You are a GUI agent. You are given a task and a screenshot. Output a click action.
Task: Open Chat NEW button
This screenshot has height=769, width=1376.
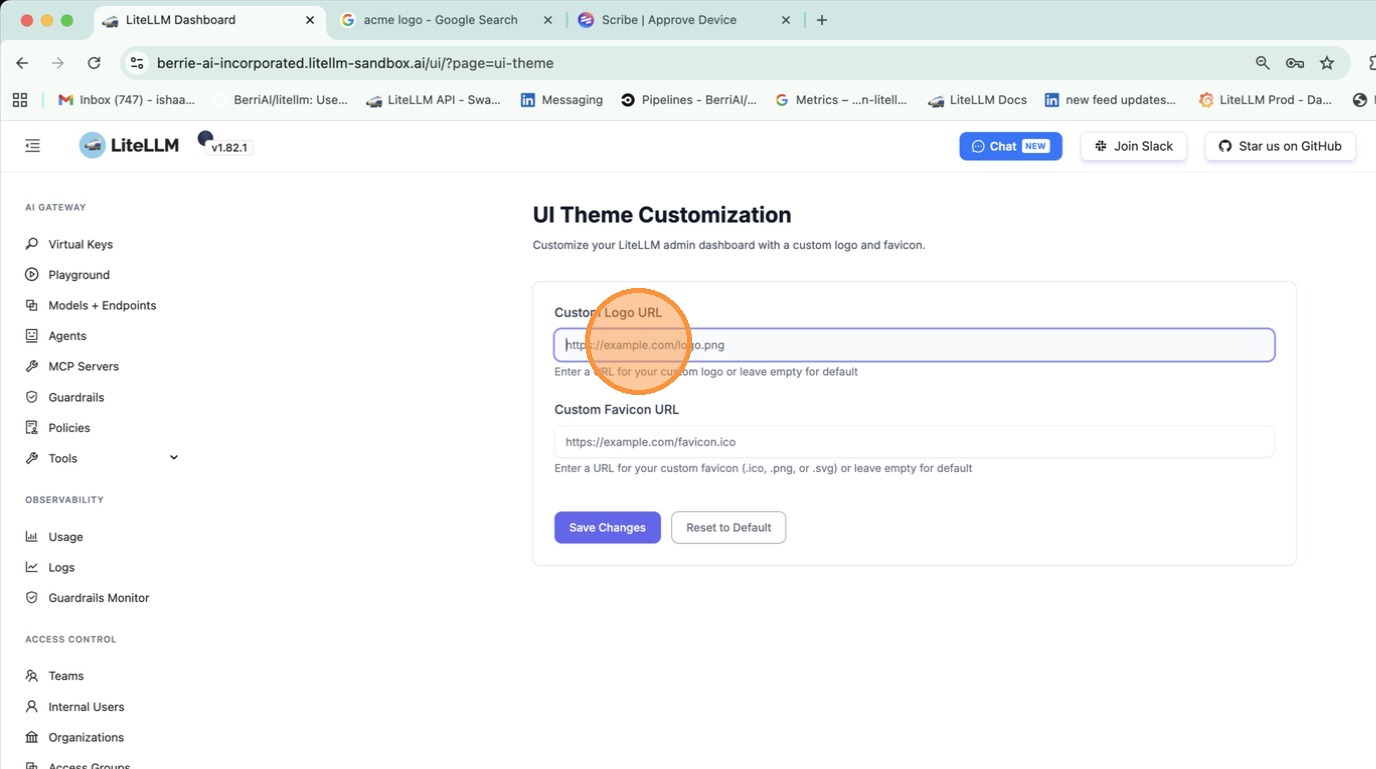coord(1011,146)
